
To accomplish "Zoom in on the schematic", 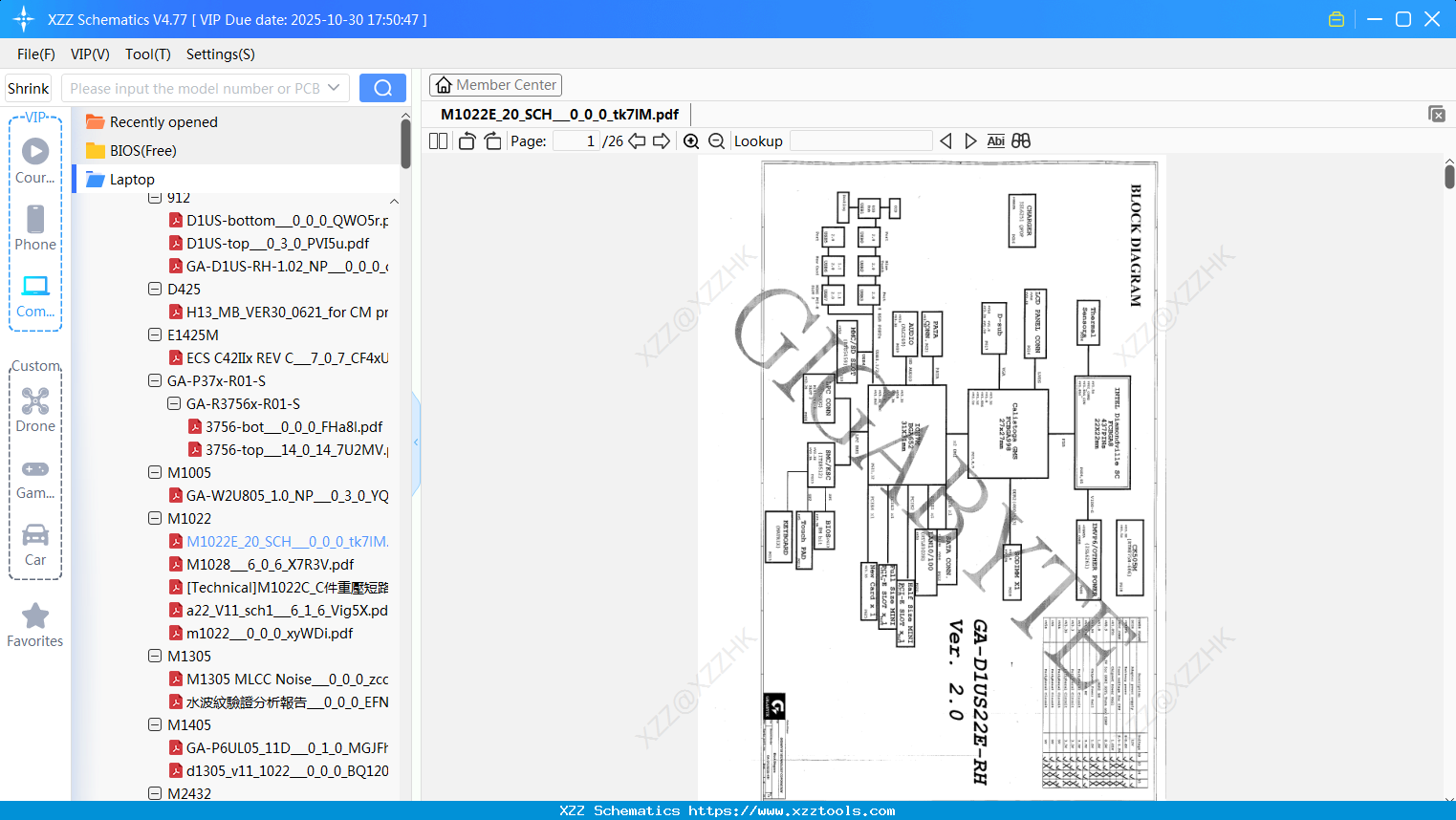I will [x=691, y=141].
